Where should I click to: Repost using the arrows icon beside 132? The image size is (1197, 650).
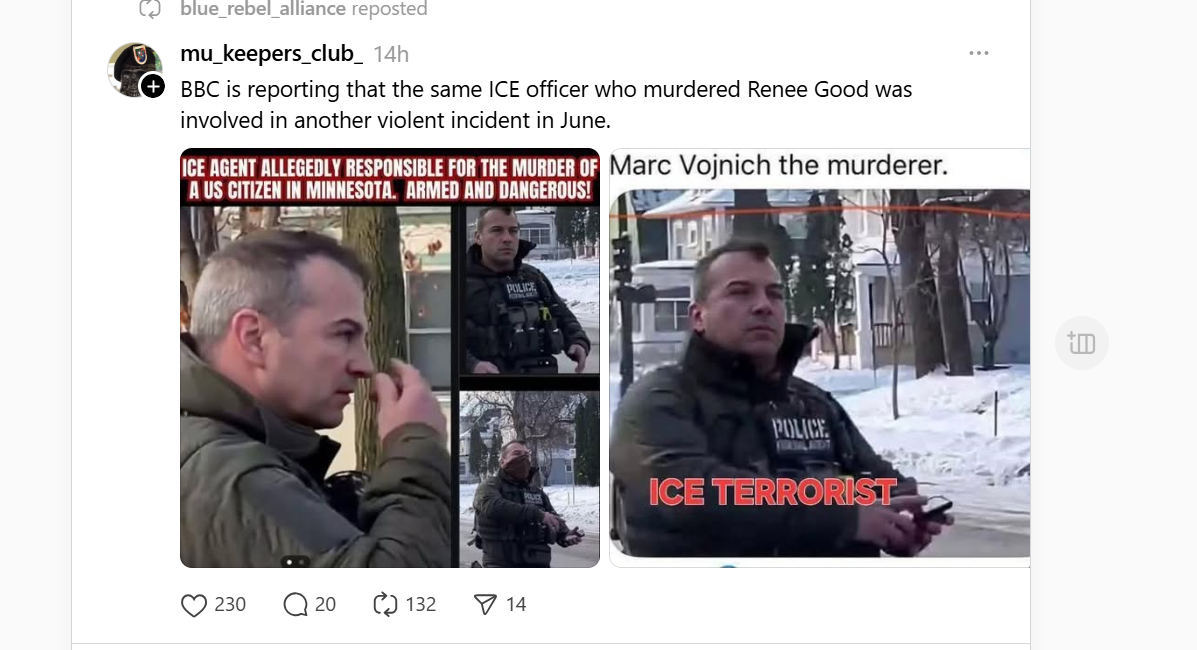[386, 605]
